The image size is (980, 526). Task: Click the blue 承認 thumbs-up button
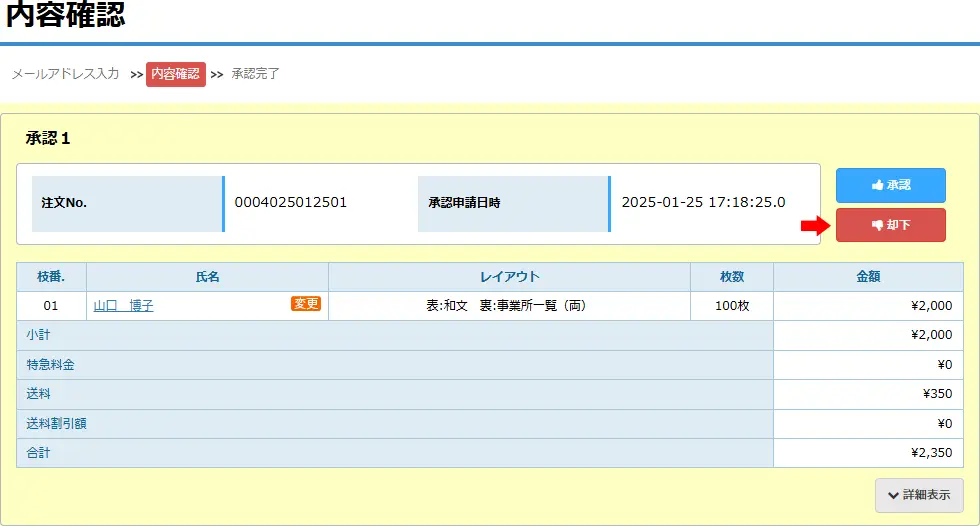890,186
